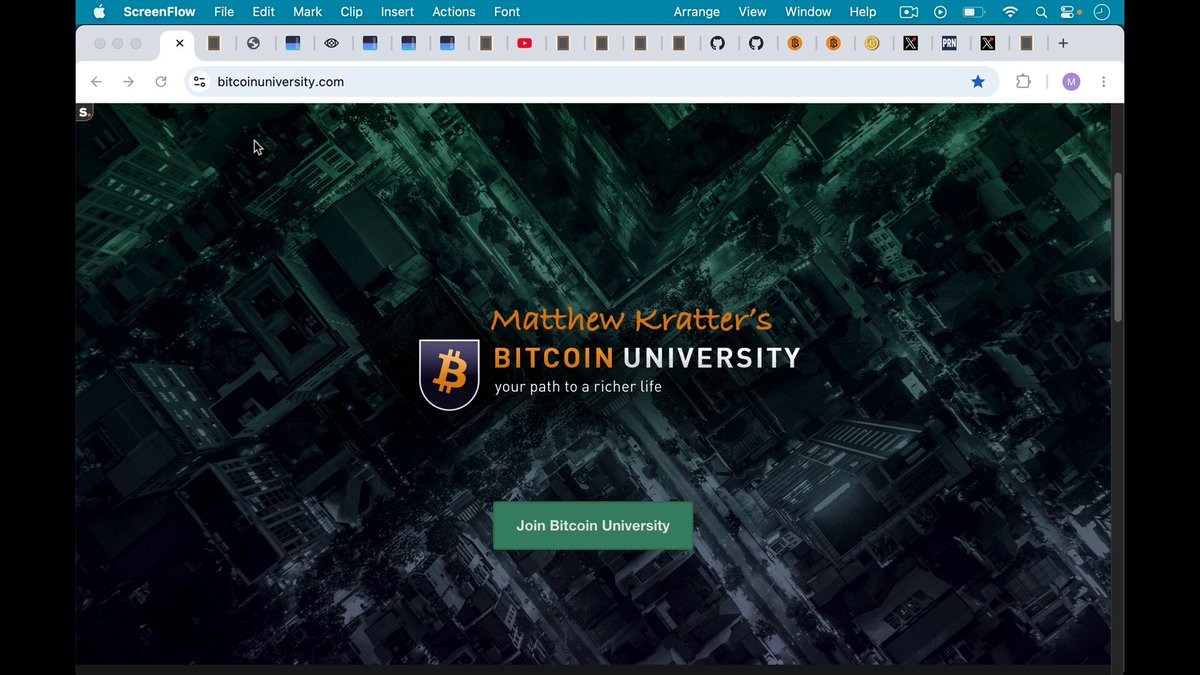Switch to the eye icon tab
Screen dimensions: 1200x675
click(331, 43)
